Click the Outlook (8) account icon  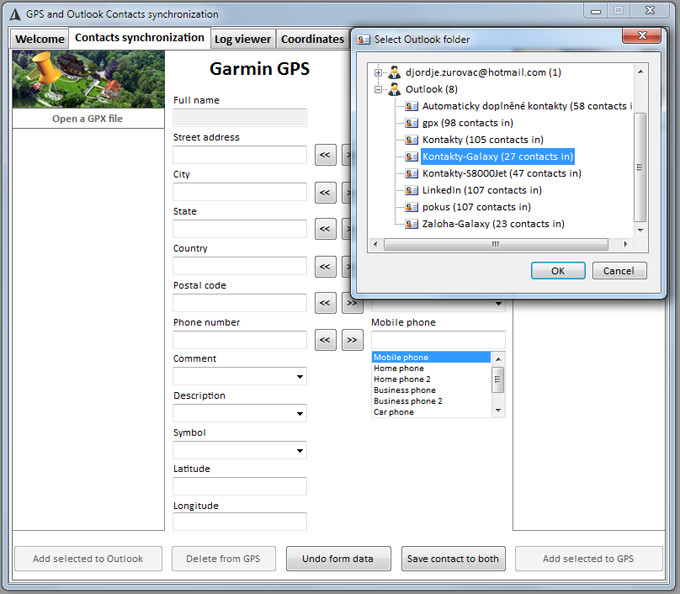click(x=394, y=89)
